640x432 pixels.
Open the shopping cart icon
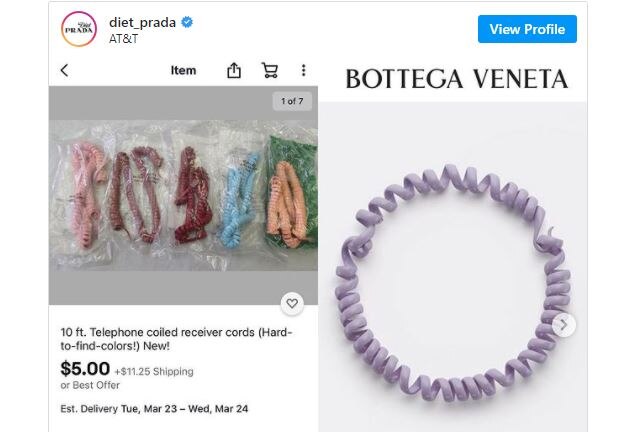[270, 70]
